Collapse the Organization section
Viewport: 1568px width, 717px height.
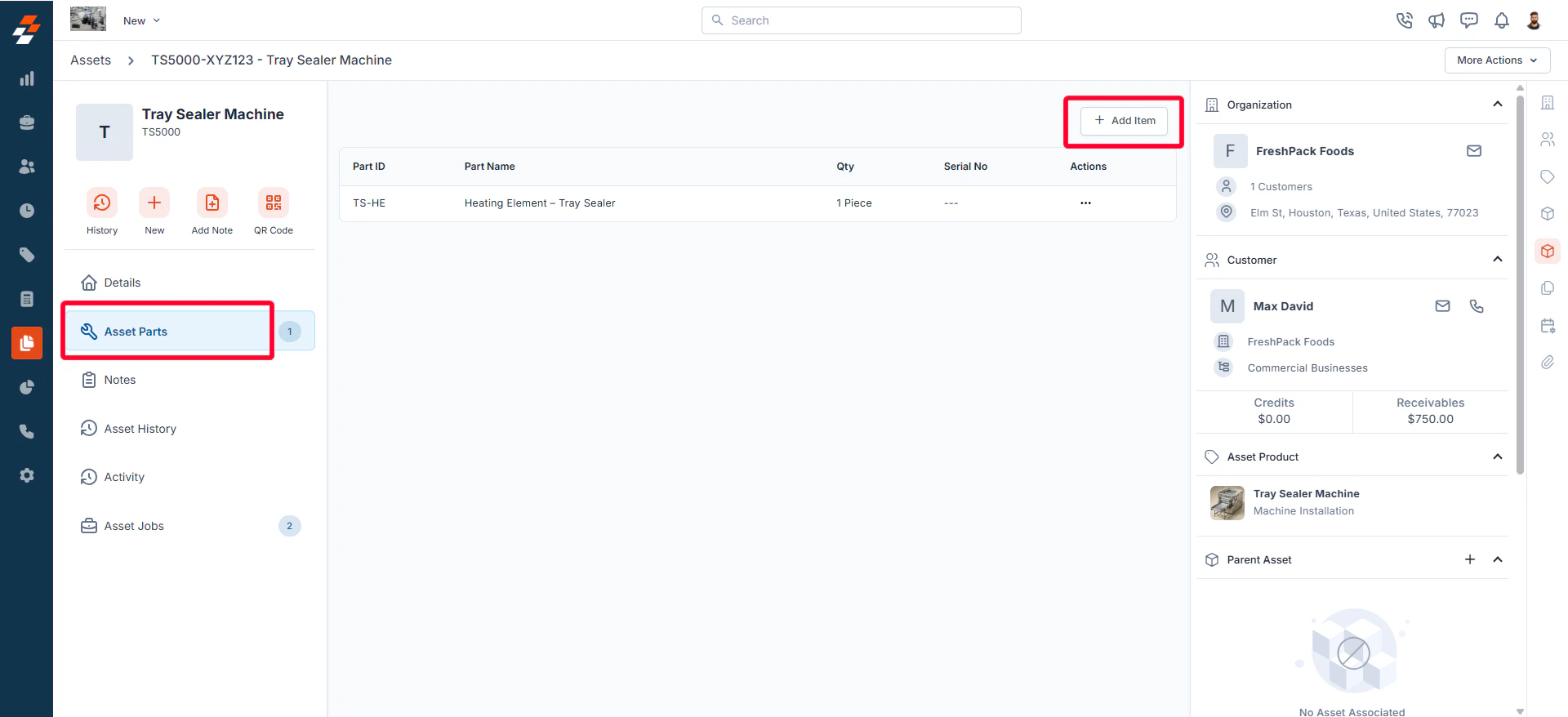1498,105
